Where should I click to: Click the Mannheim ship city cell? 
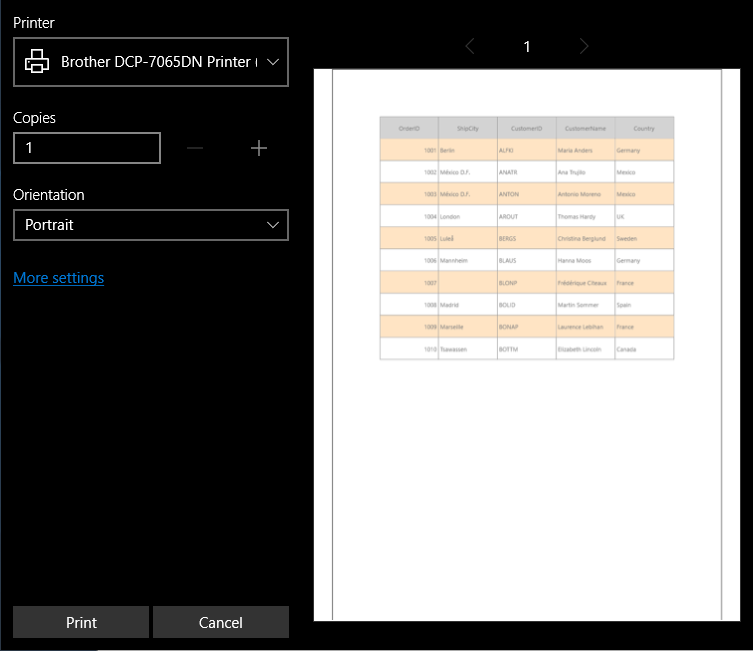[468, 260]
